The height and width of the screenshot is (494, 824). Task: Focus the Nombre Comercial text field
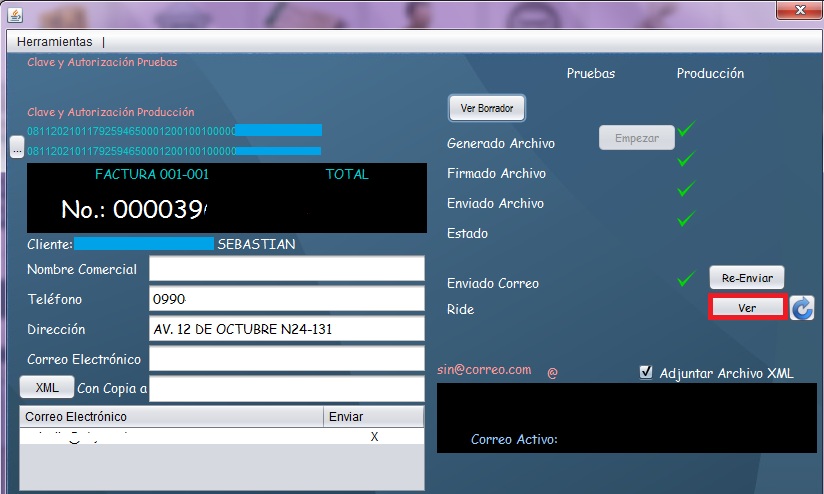point(287,269)
